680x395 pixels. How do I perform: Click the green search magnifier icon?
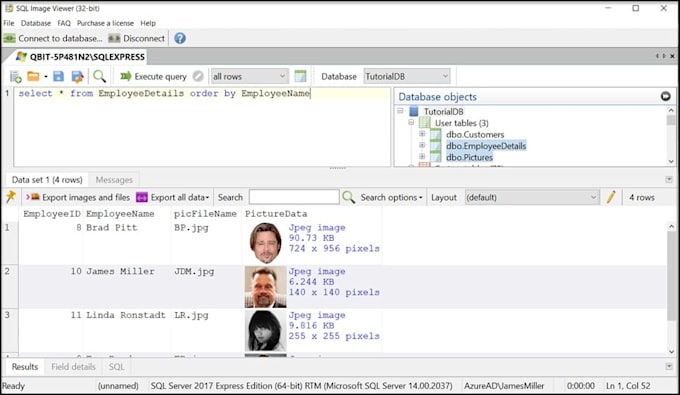point(348,197)
